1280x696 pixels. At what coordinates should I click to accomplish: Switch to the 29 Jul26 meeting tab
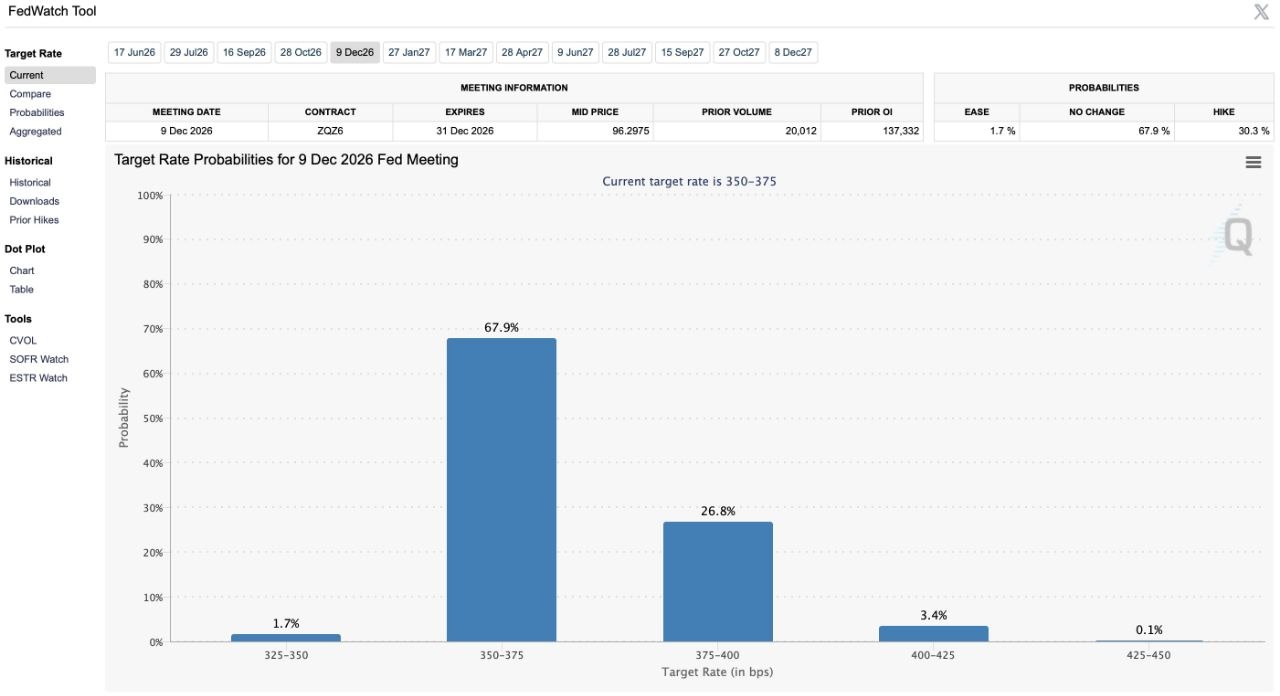190,52
